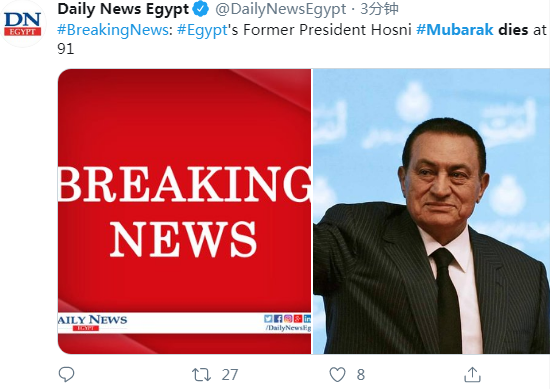Screen dimensions: 550x389
Task: Open the Daily News Egypt profile name
Action: (123, 9)
